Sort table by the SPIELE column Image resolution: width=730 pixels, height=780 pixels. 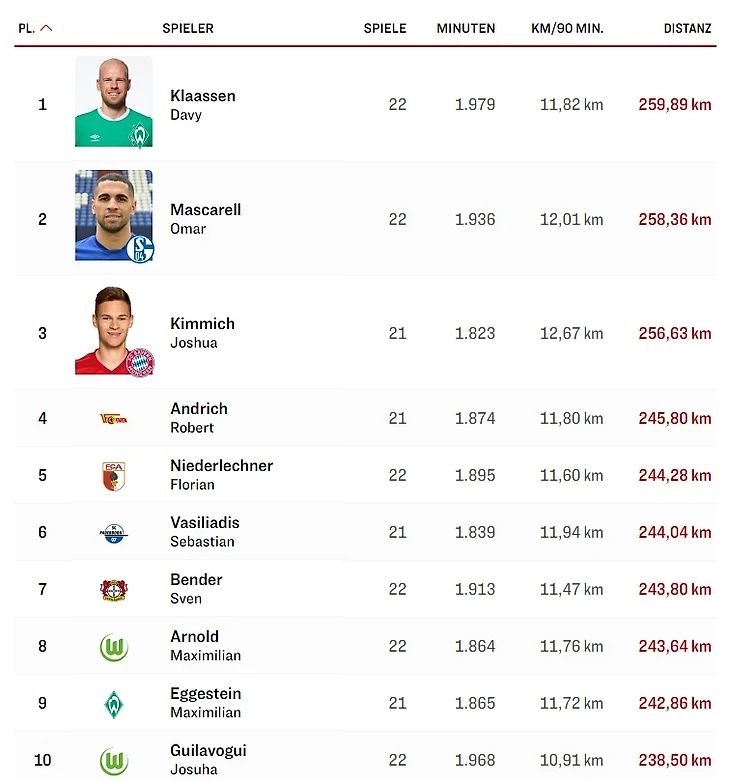385,28
